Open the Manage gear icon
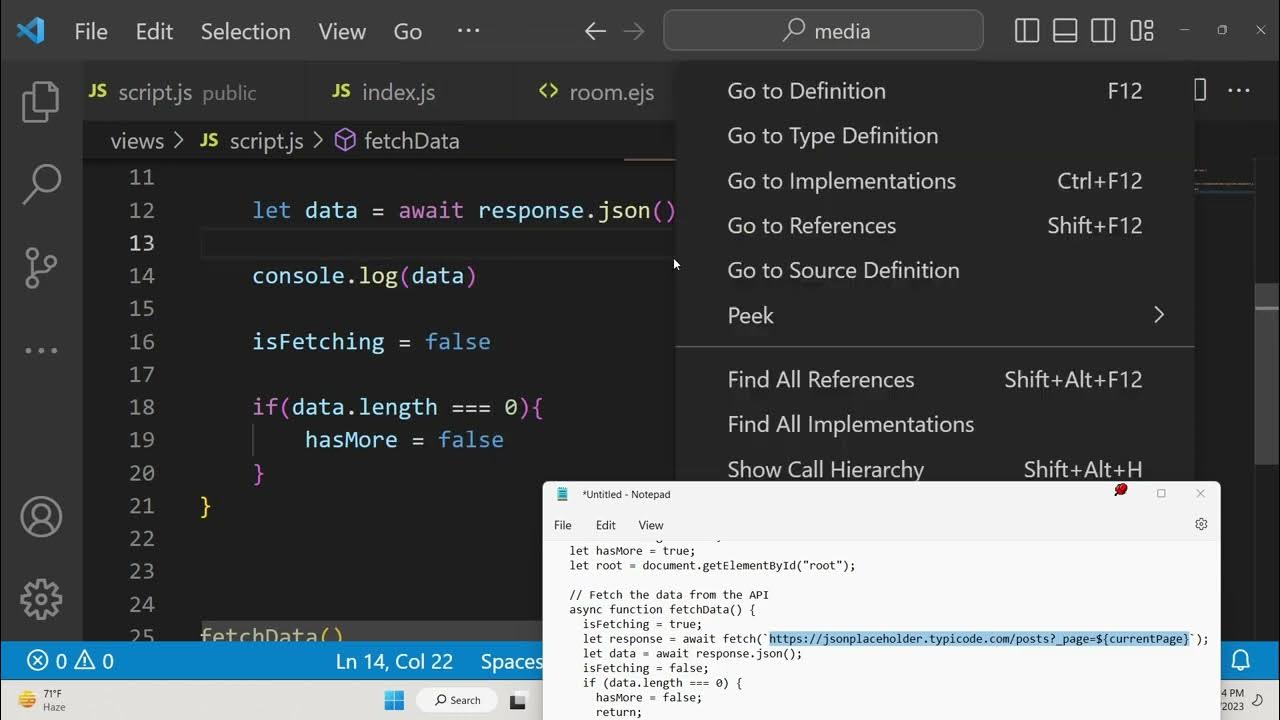This screenshot has width=1280, height=720. tap(41, 599)
